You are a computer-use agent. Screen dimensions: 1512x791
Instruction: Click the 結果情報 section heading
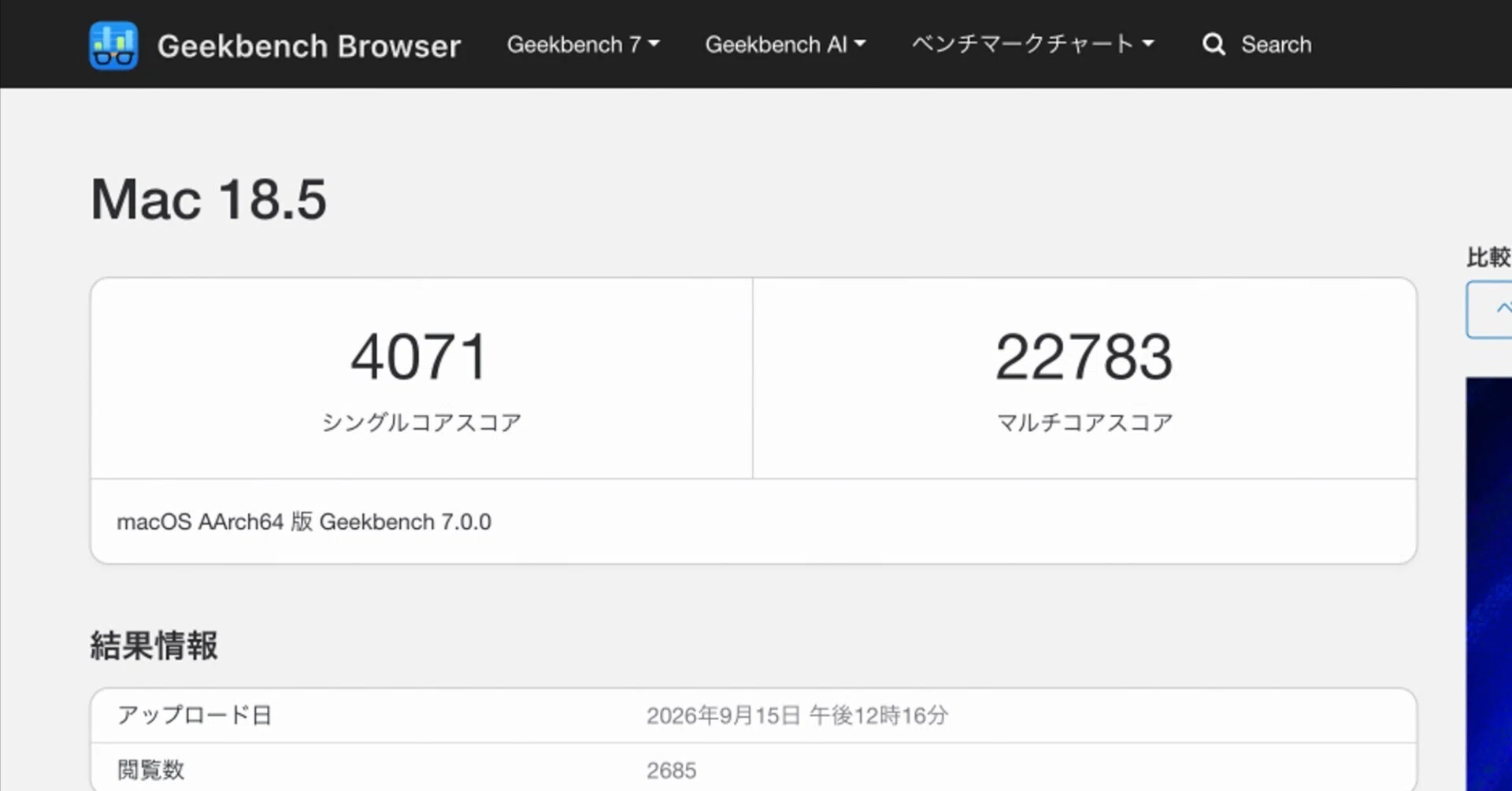click(x=154, y=645)
